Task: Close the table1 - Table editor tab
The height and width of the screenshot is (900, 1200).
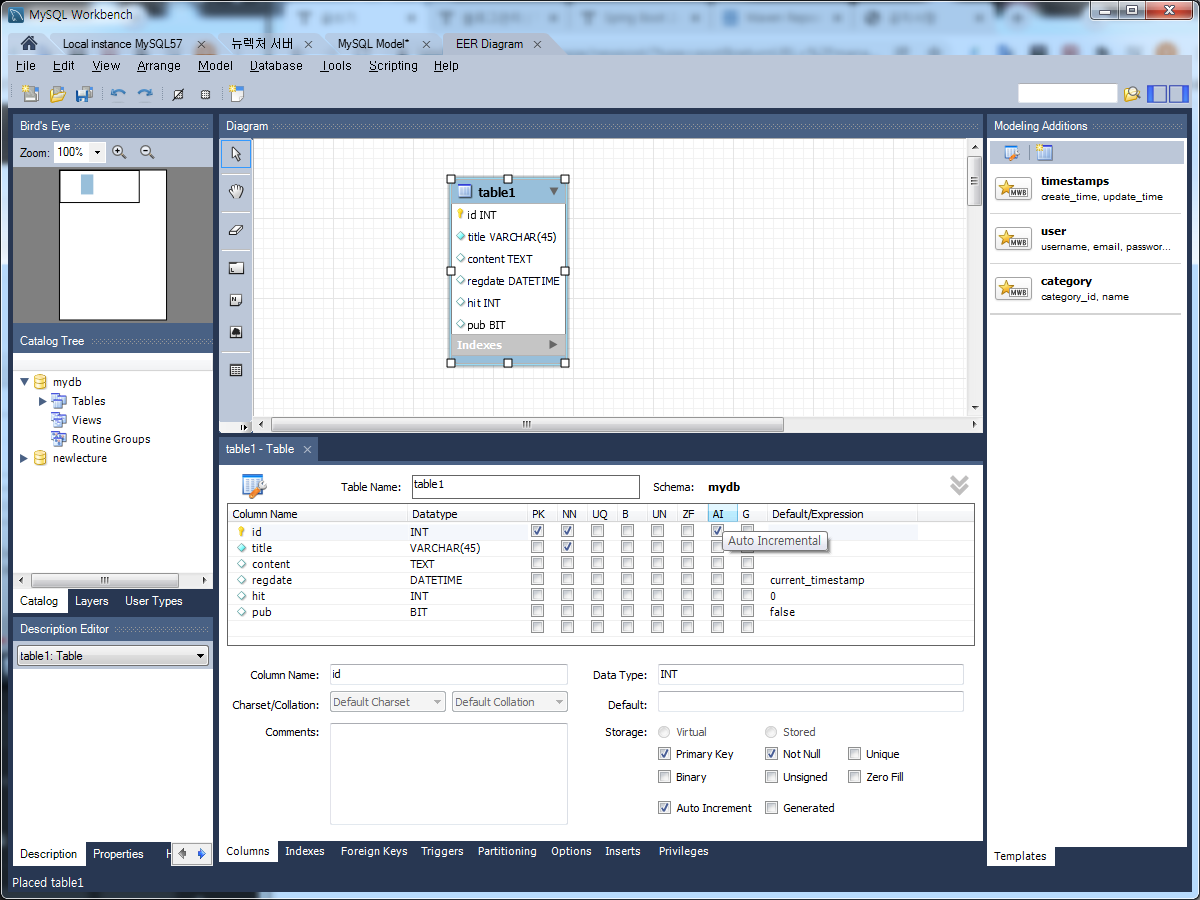Action: [x=308, y=450]
